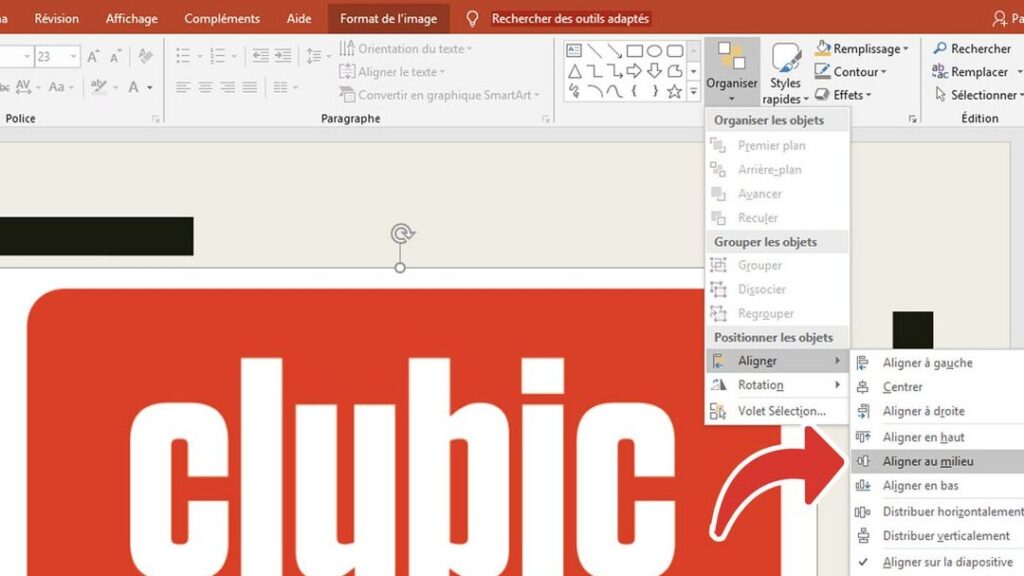
Task: Click the decrease font size icon
Action: 116,57
